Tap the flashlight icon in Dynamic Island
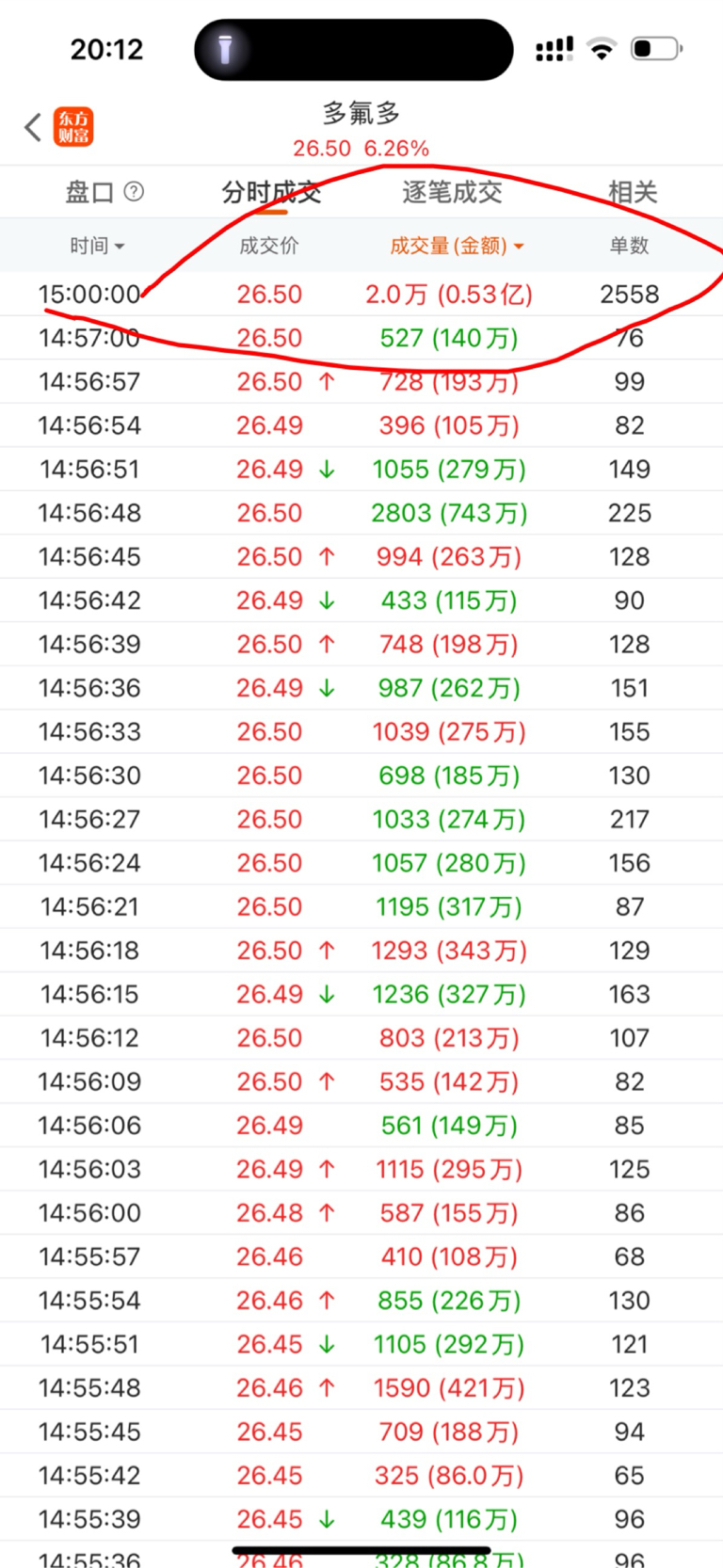This screenshot has width=723, height=1568. (x=225, y=49)
